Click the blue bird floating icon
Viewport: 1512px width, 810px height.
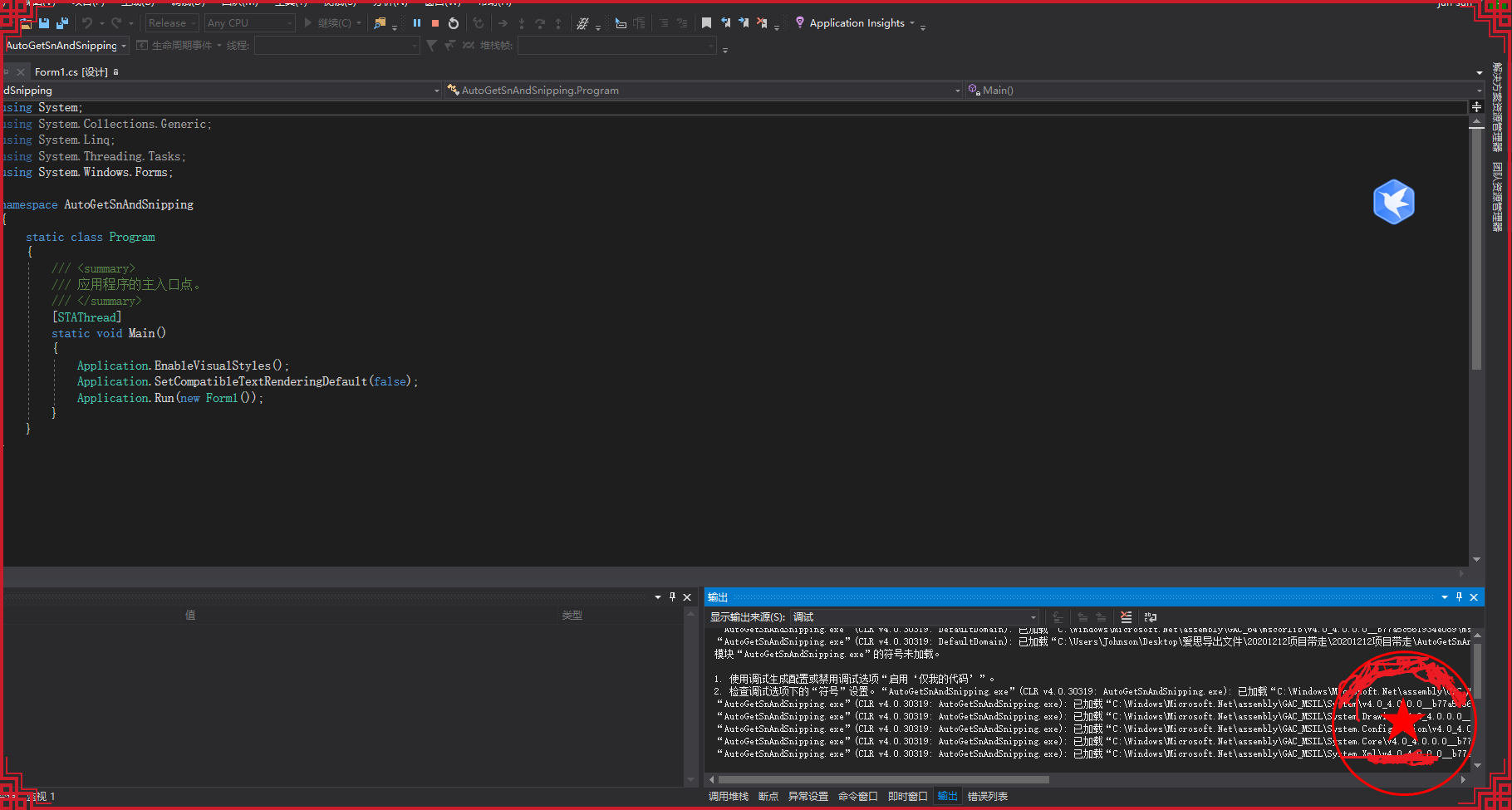pos(1393,202)
